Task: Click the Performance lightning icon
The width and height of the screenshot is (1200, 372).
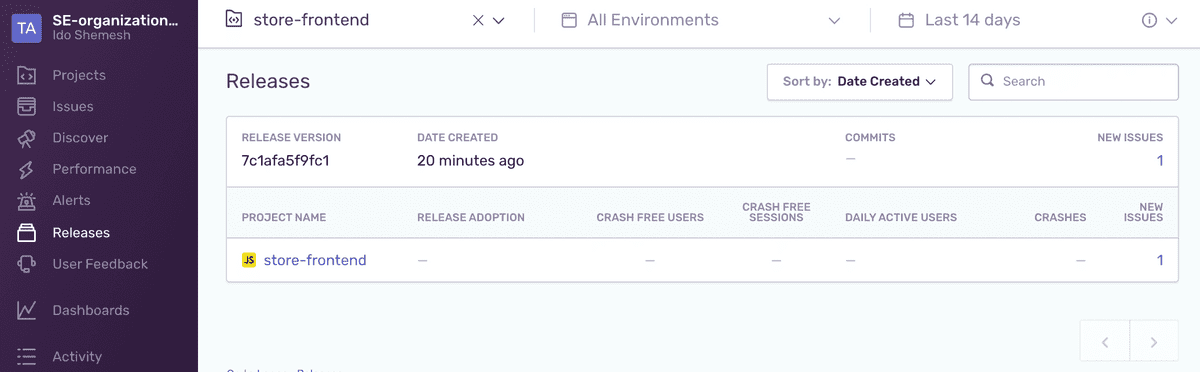Action: pyautogui.click(x=27, y=170)
